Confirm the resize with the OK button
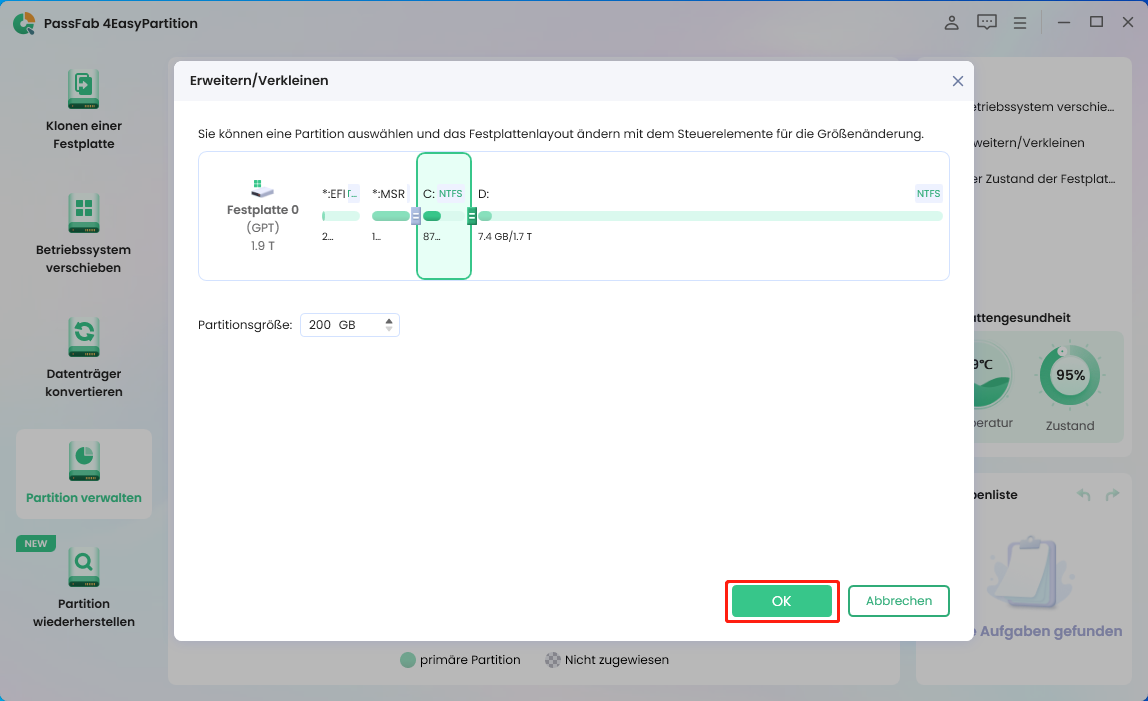 point(781,601)
